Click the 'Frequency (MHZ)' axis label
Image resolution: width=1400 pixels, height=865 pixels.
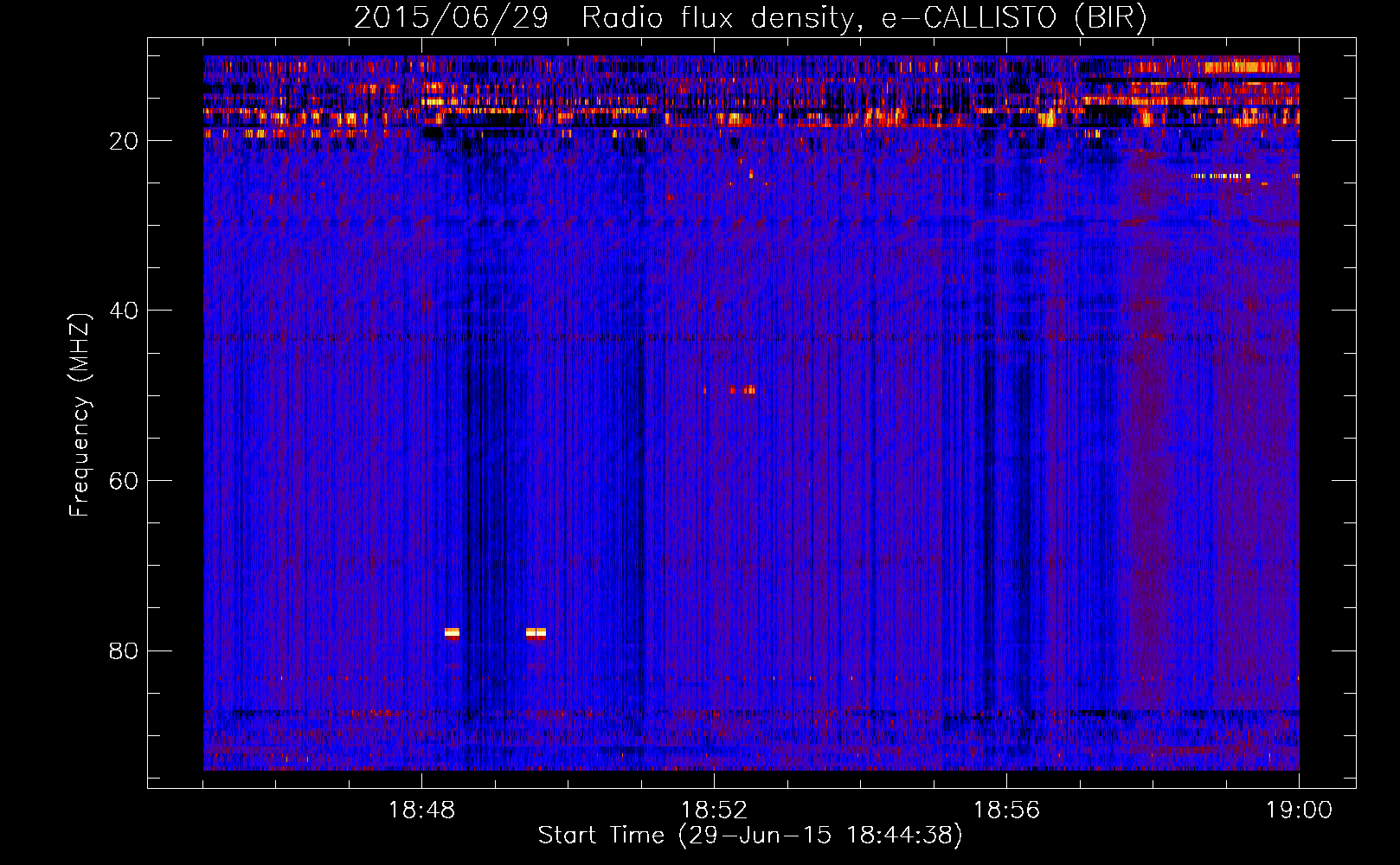(80, 415)
